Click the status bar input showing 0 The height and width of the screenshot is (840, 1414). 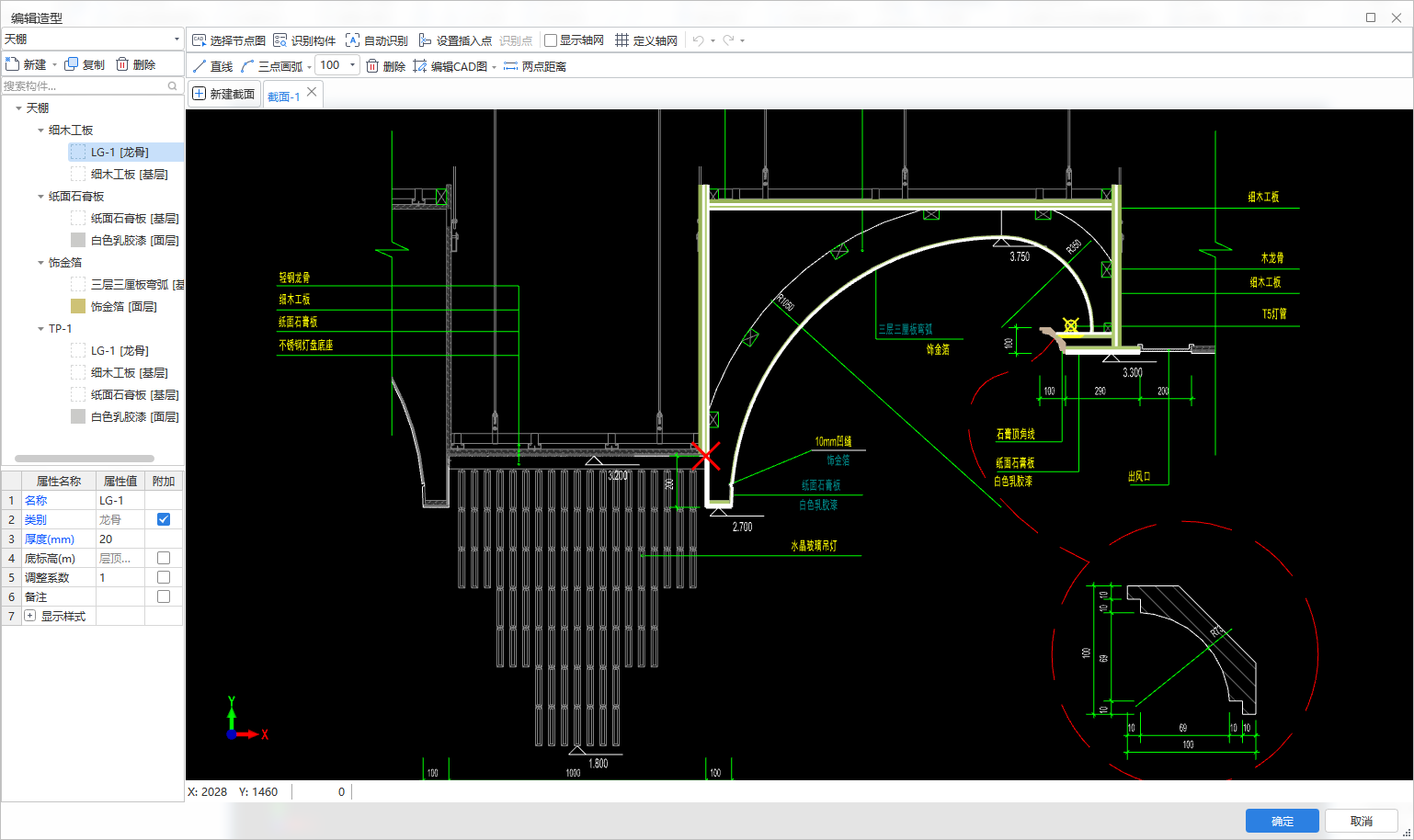pos(322,791)
